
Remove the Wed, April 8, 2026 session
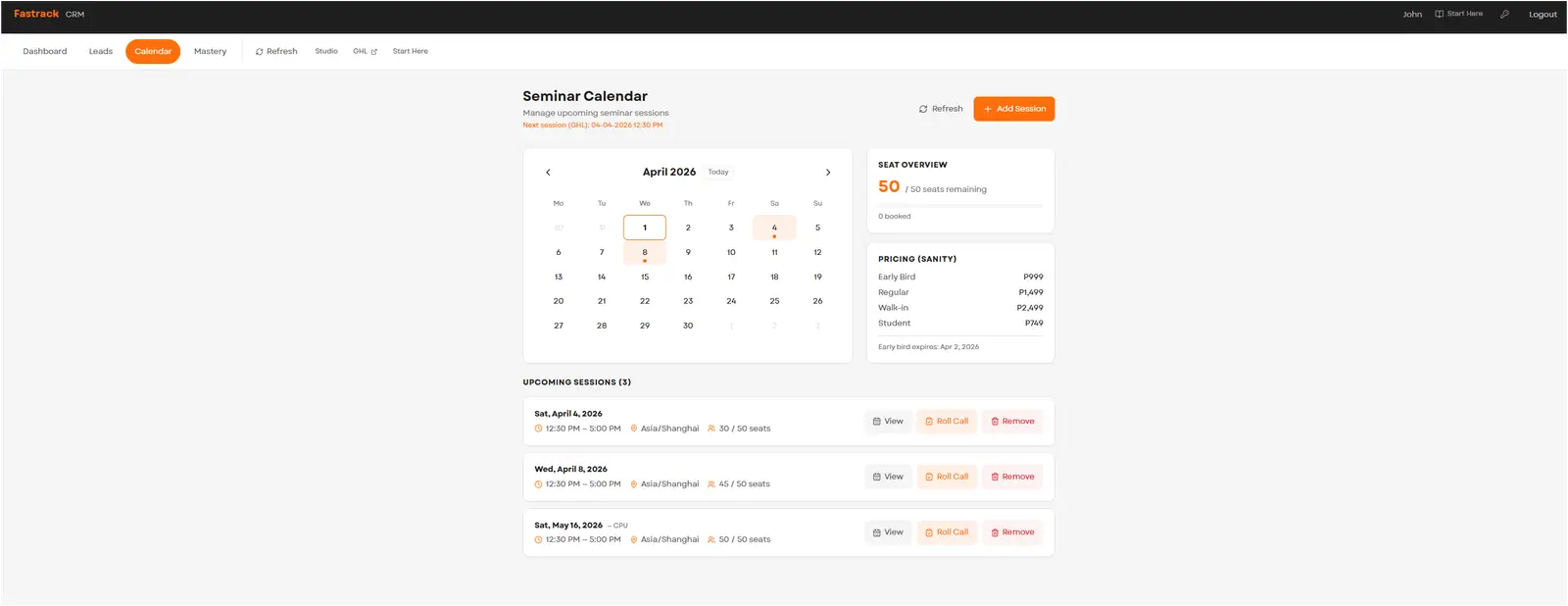(1012, 477)
